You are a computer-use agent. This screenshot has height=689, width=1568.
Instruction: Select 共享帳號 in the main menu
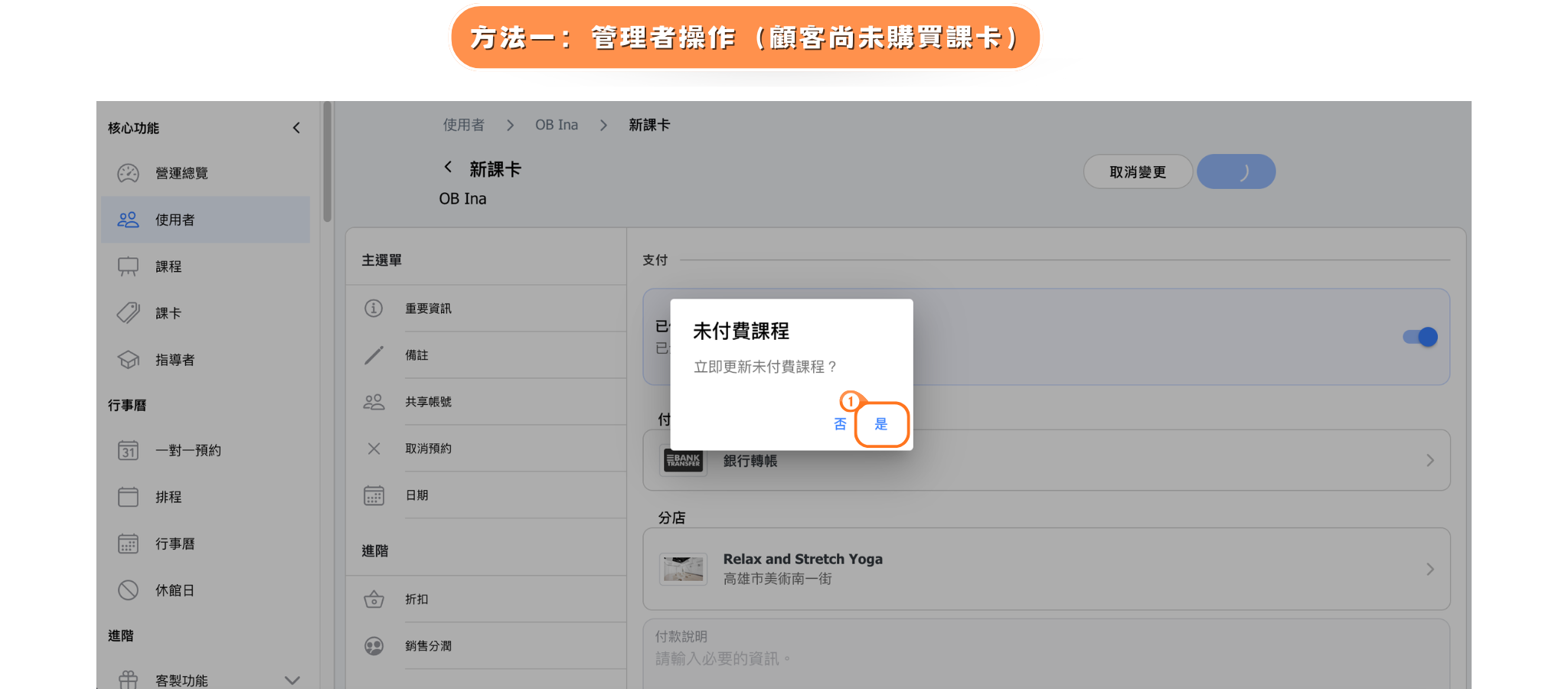tap(428, 402)
